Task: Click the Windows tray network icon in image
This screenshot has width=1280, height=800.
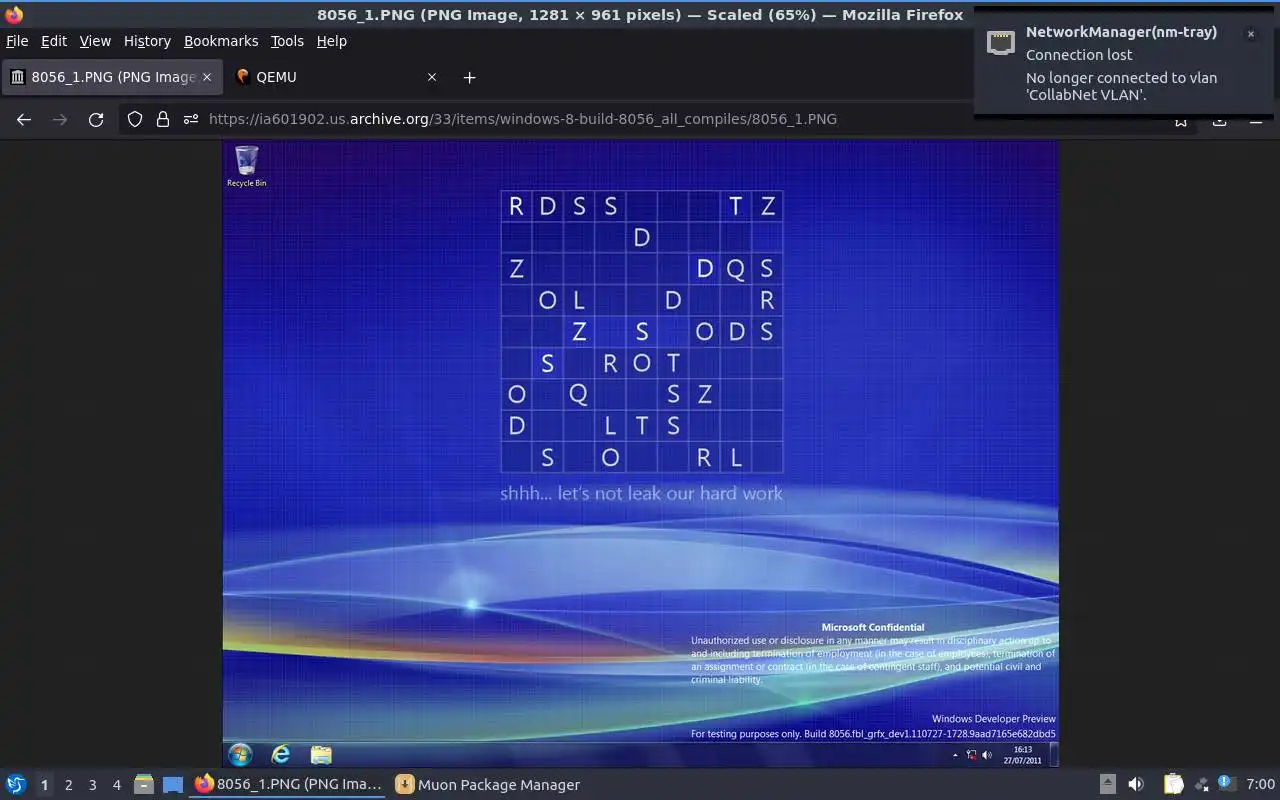Action: pyautogui.click(x=972, y=755)
